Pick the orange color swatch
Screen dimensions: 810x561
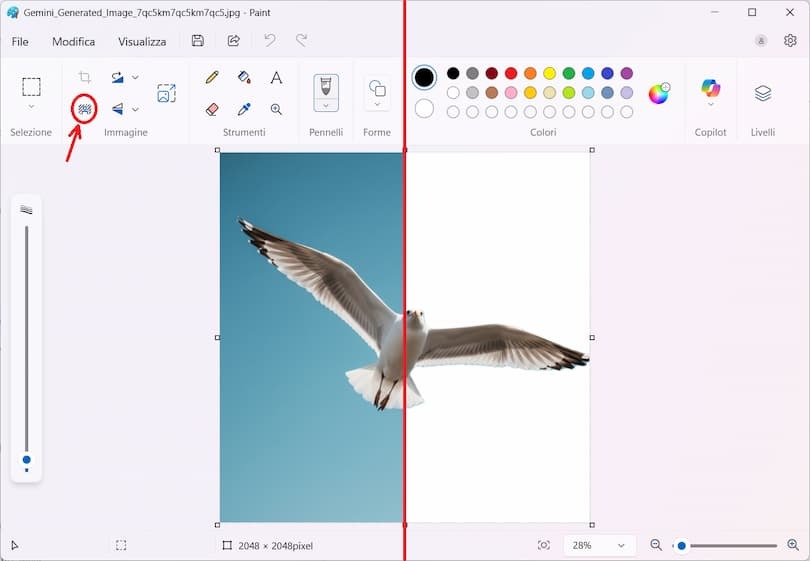530,73
